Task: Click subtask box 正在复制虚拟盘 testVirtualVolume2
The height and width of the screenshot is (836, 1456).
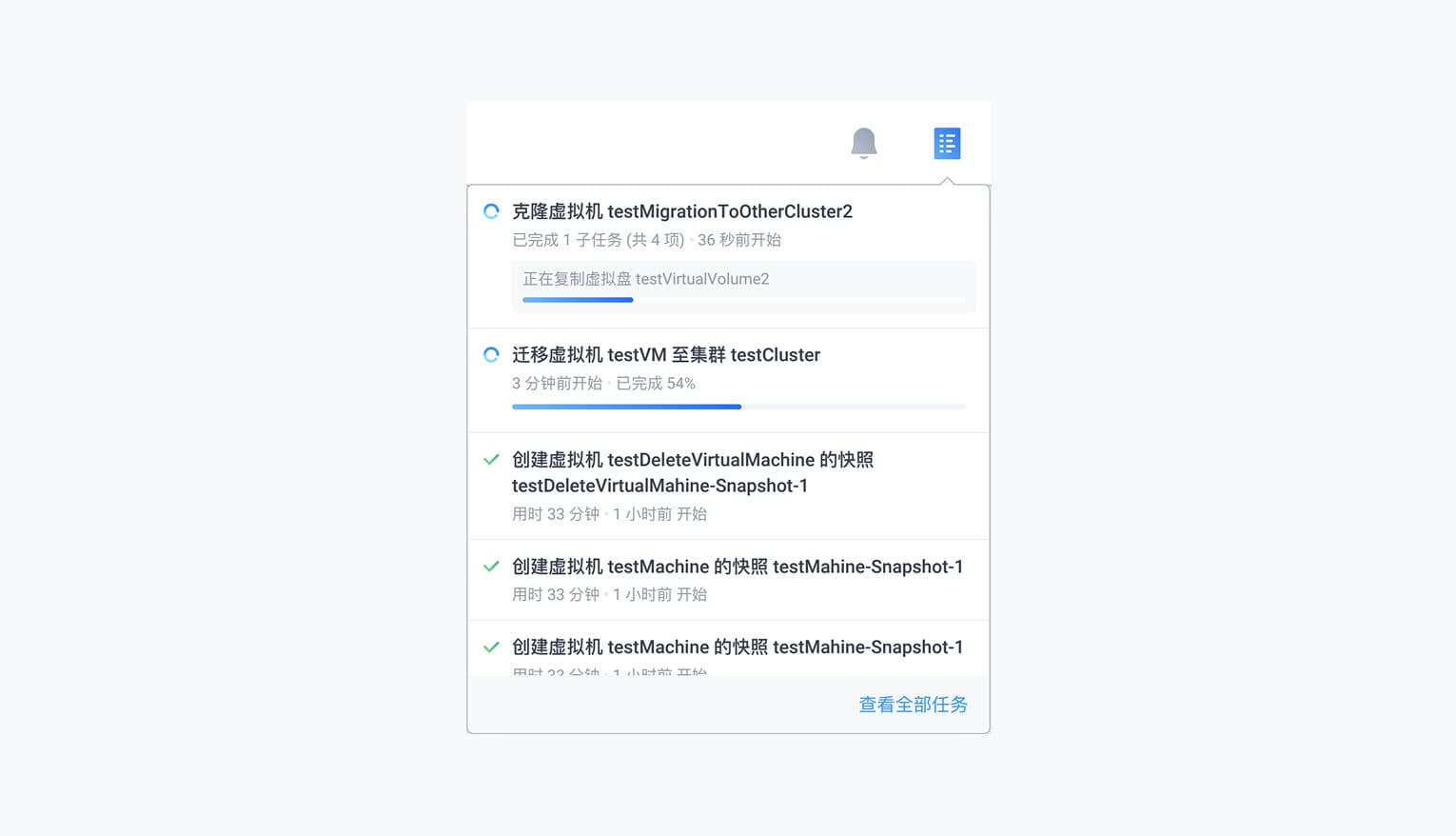Action: coord(744,286)
